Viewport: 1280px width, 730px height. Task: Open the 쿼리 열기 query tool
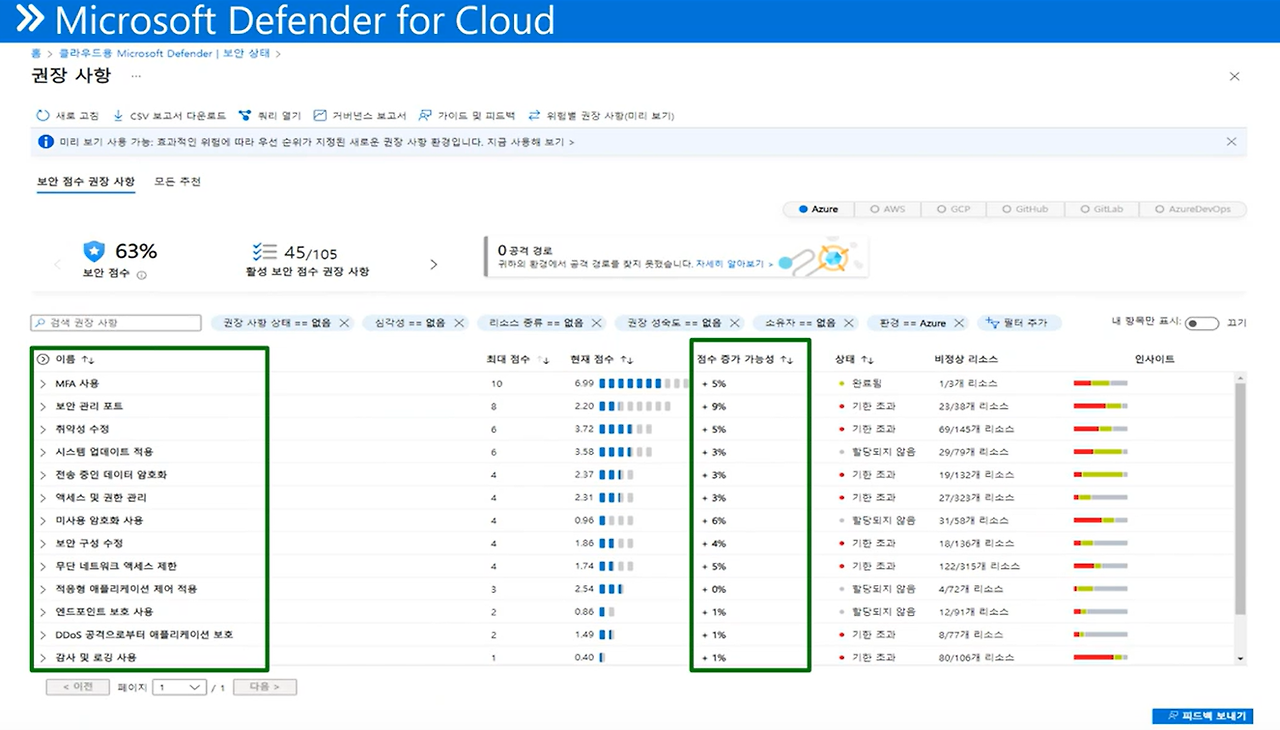coord(270,115)
